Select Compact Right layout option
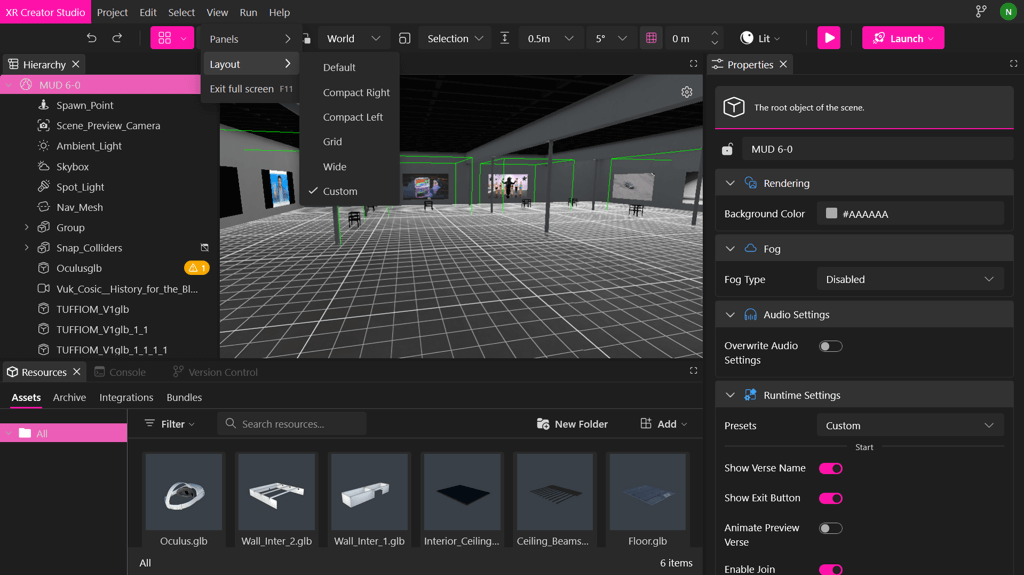The image size is (1024, 575). [356, 92]
